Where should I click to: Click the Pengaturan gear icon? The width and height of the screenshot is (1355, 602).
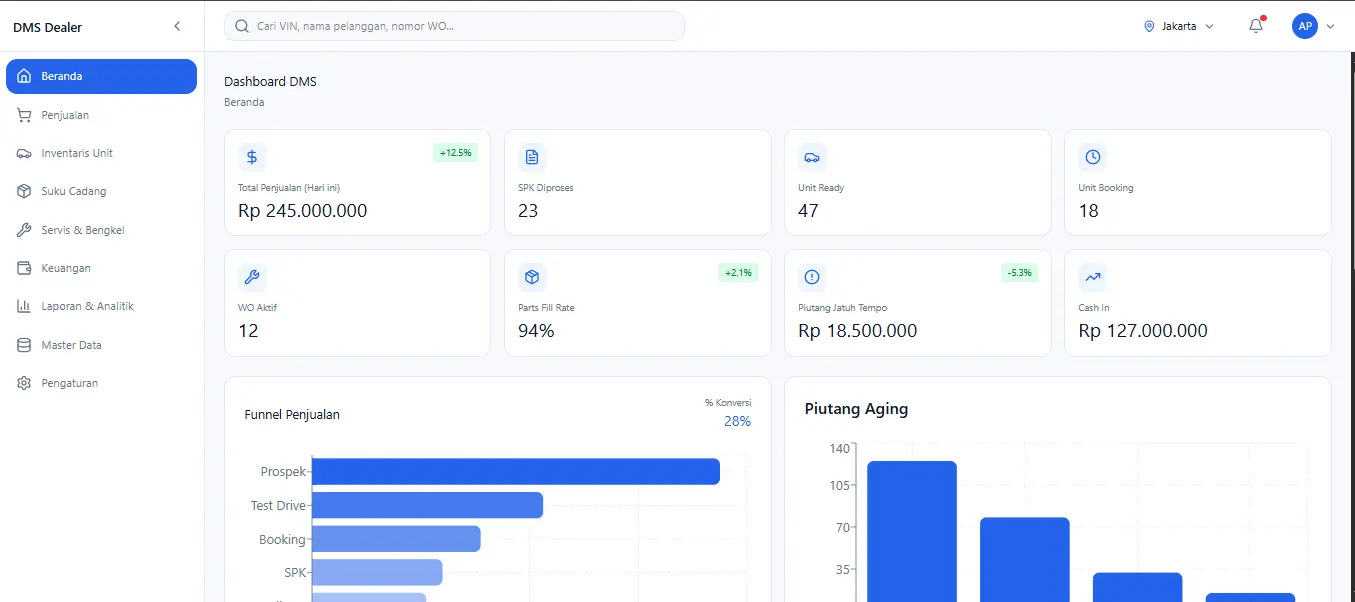pos(24,383)
